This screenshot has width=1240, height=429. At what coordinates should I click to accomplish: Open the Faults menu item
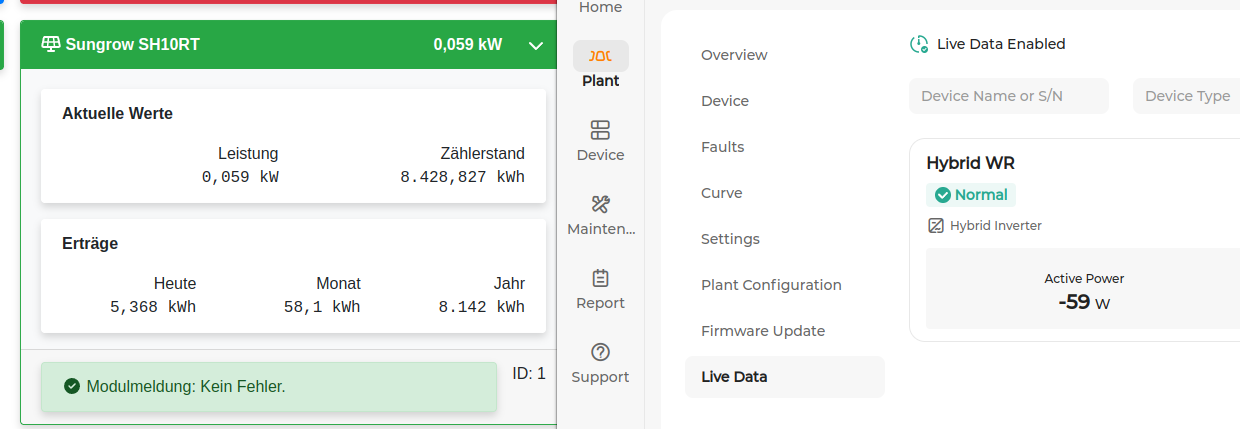point(722,147)
